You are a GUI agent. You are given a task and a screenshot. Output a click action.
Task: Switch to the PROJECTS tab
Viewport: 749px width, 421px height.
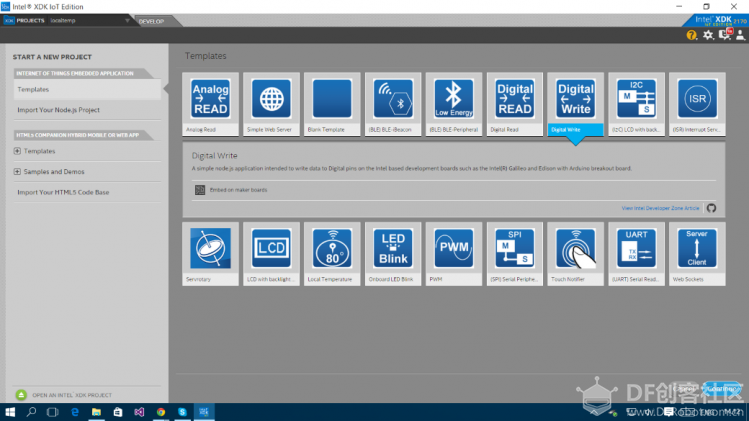tap(24, 21)
